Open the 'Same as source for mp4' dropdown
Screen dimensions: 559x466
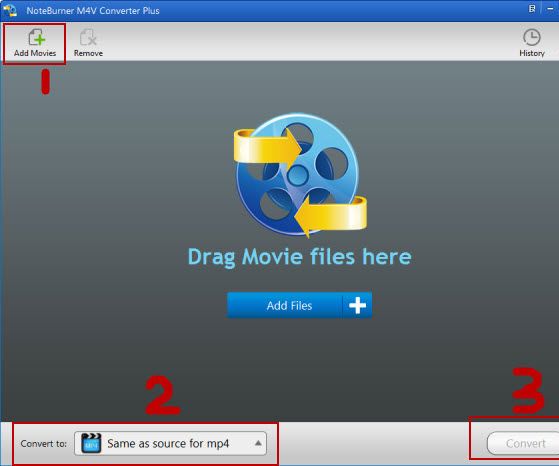coord(170,443)
